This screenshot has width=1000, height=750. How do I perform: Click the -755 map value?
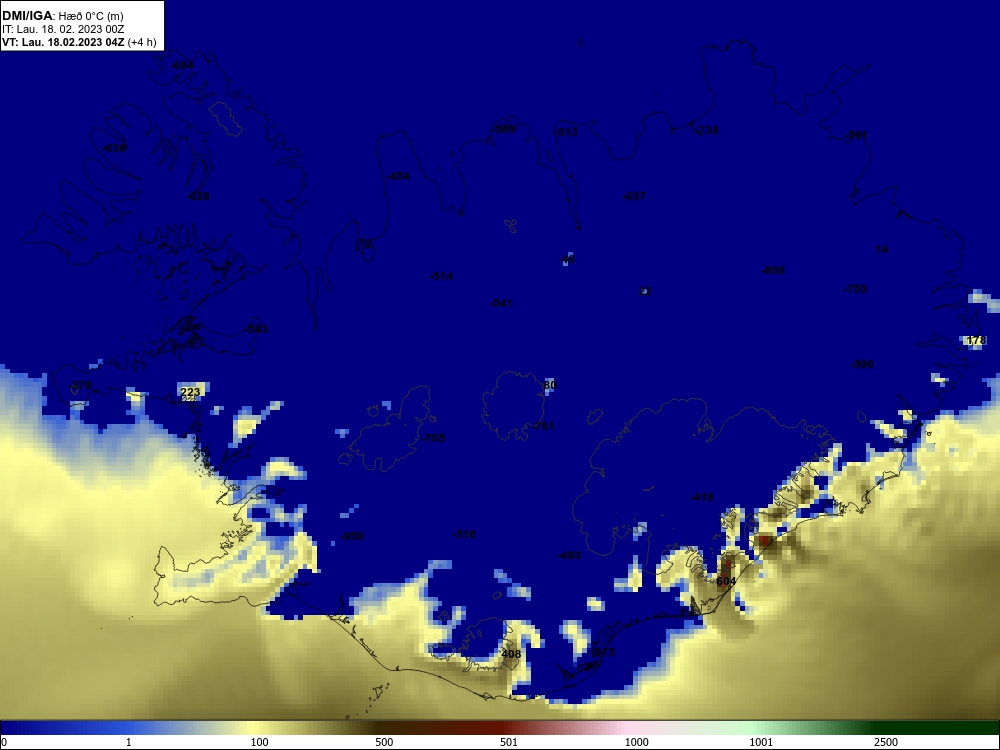(855, 290)
